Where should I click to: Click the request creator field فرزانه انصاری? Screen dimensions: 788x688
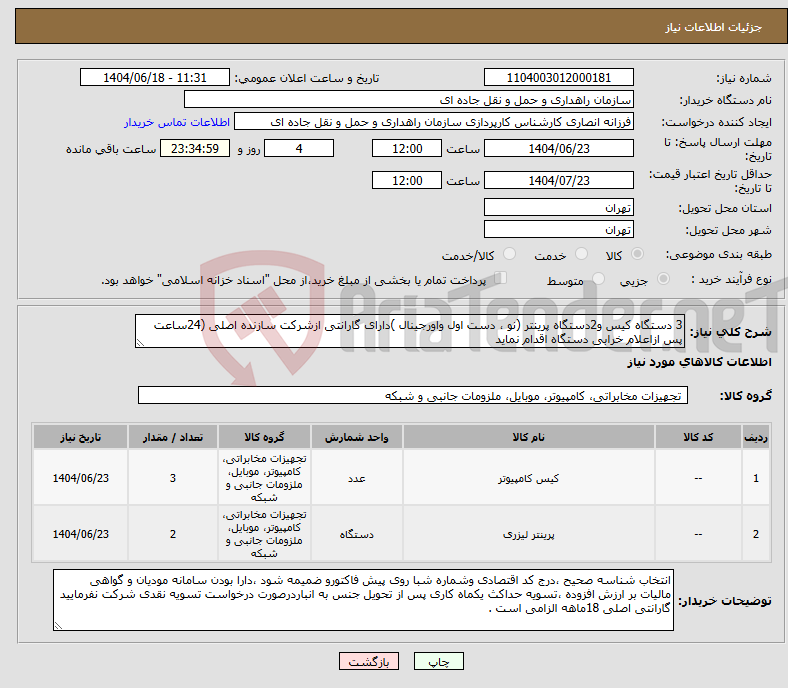pyautogui.click(x=434, y=122)
